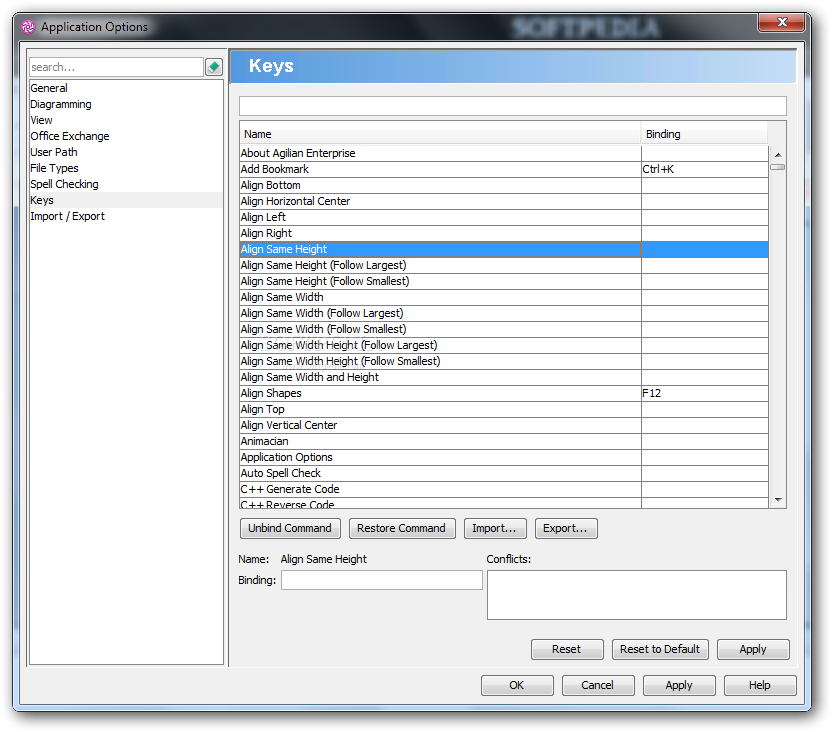Close the Application Options dialog
Image resolution: width=832 pixels, height=732 pixels.
point(781,22)
